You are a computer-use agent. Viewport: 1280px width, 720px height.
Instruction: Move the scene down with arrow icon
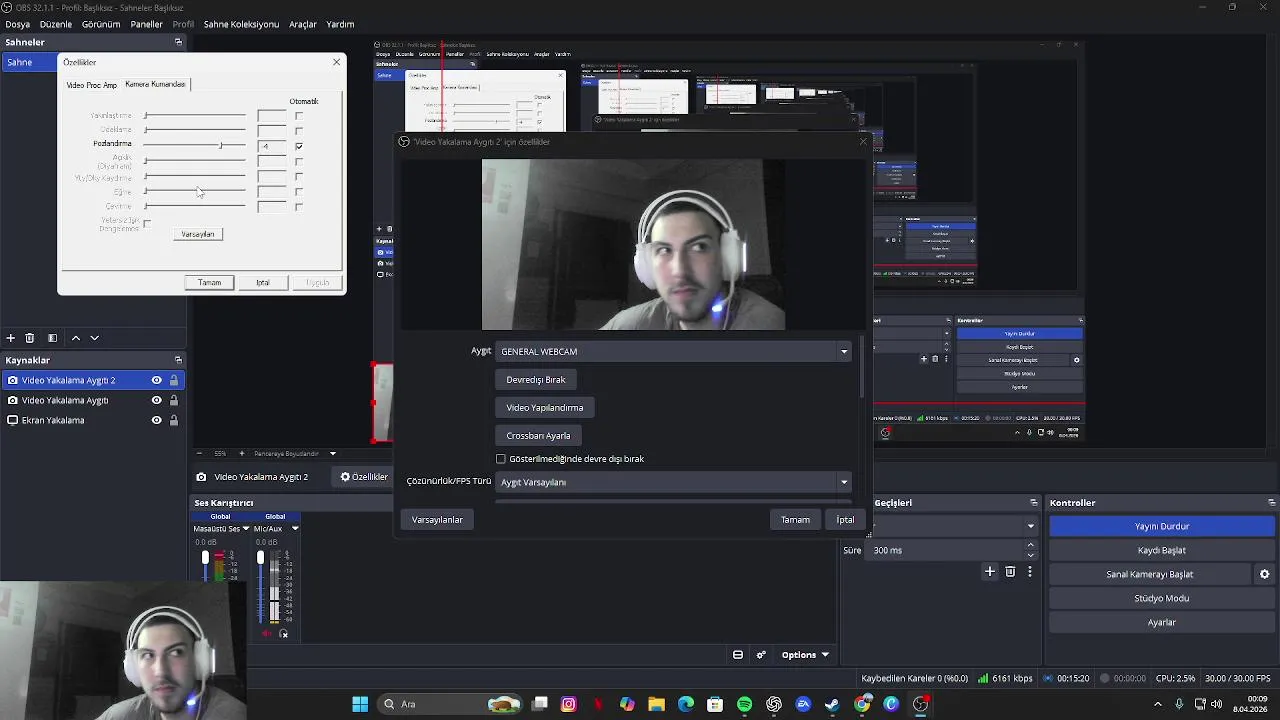[x=95, y=338]
